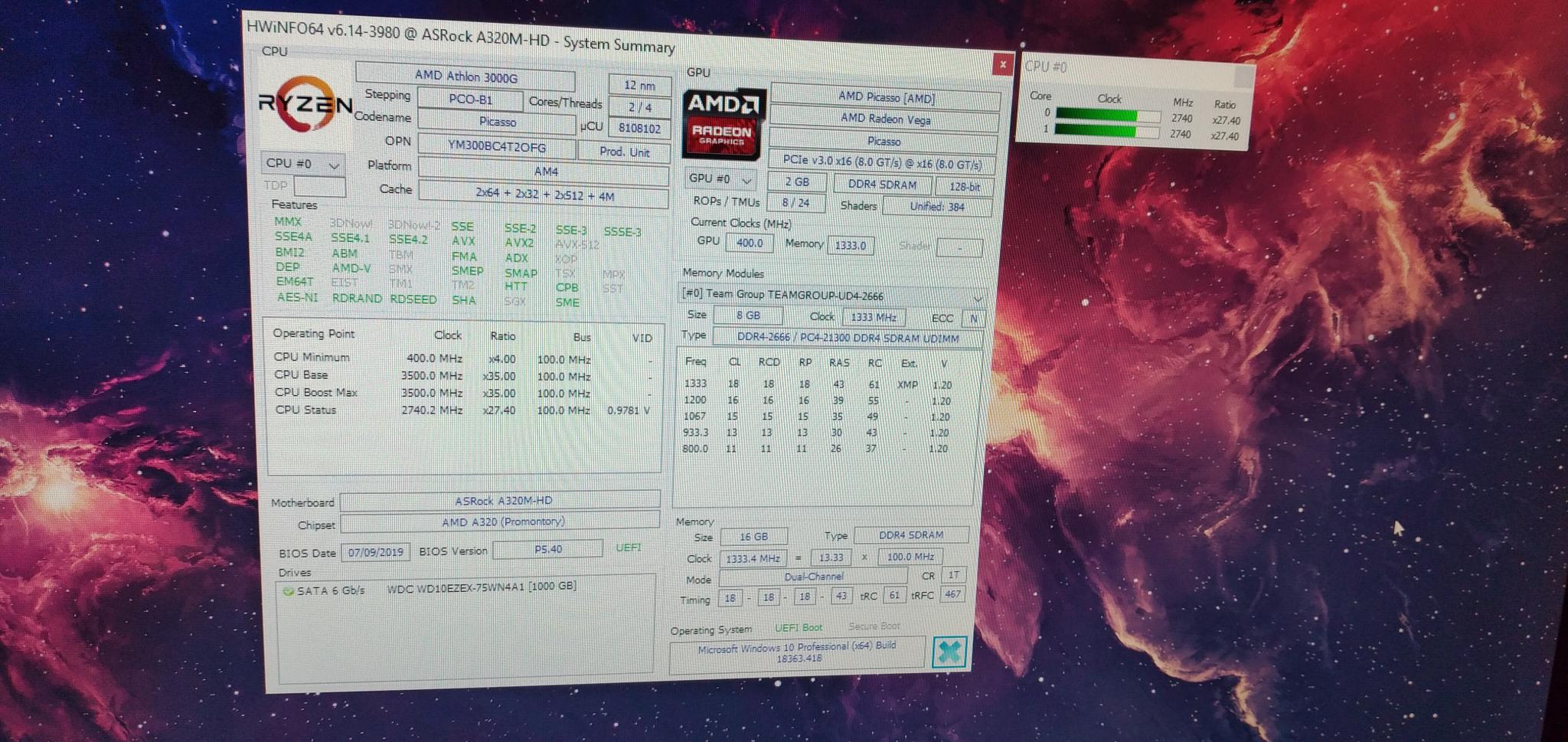Click the 1333 XMP memory timing row
1568x742 pixels.
pyautogui.click(x=817, y=384)
